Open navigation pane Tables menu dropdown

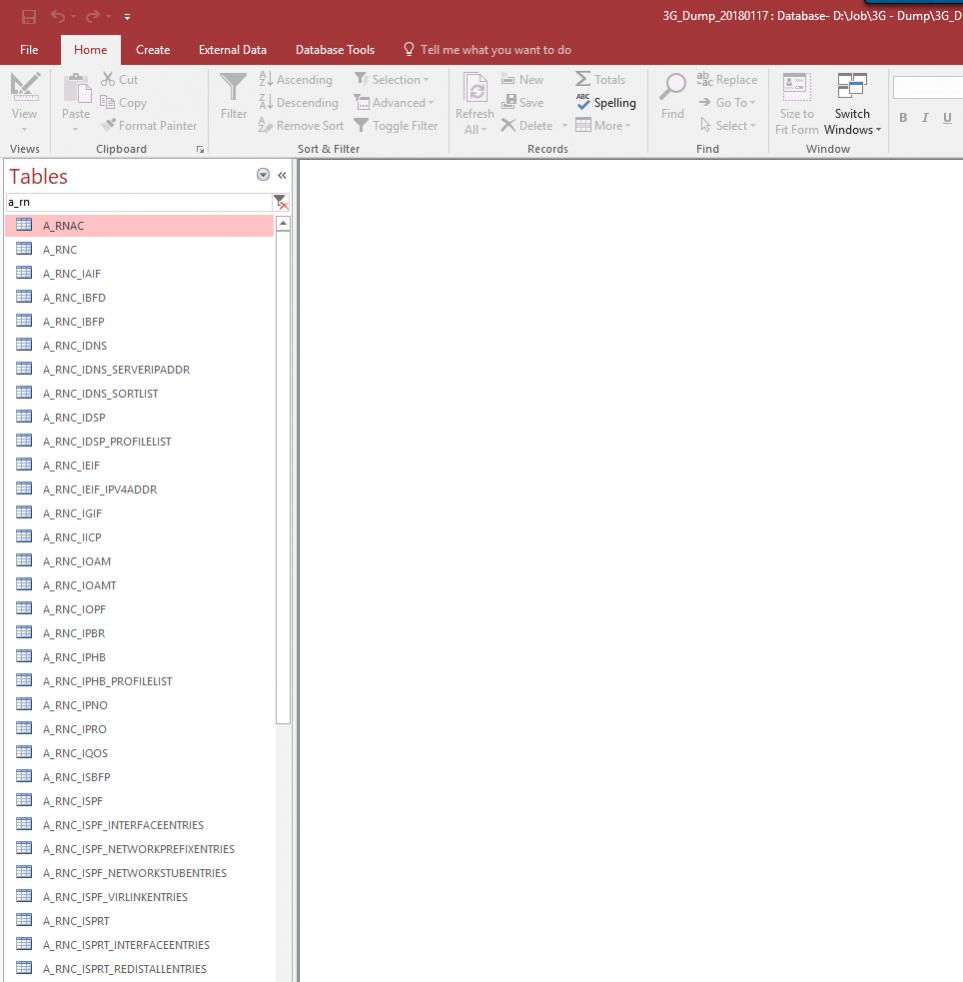[x=263, y=175]
